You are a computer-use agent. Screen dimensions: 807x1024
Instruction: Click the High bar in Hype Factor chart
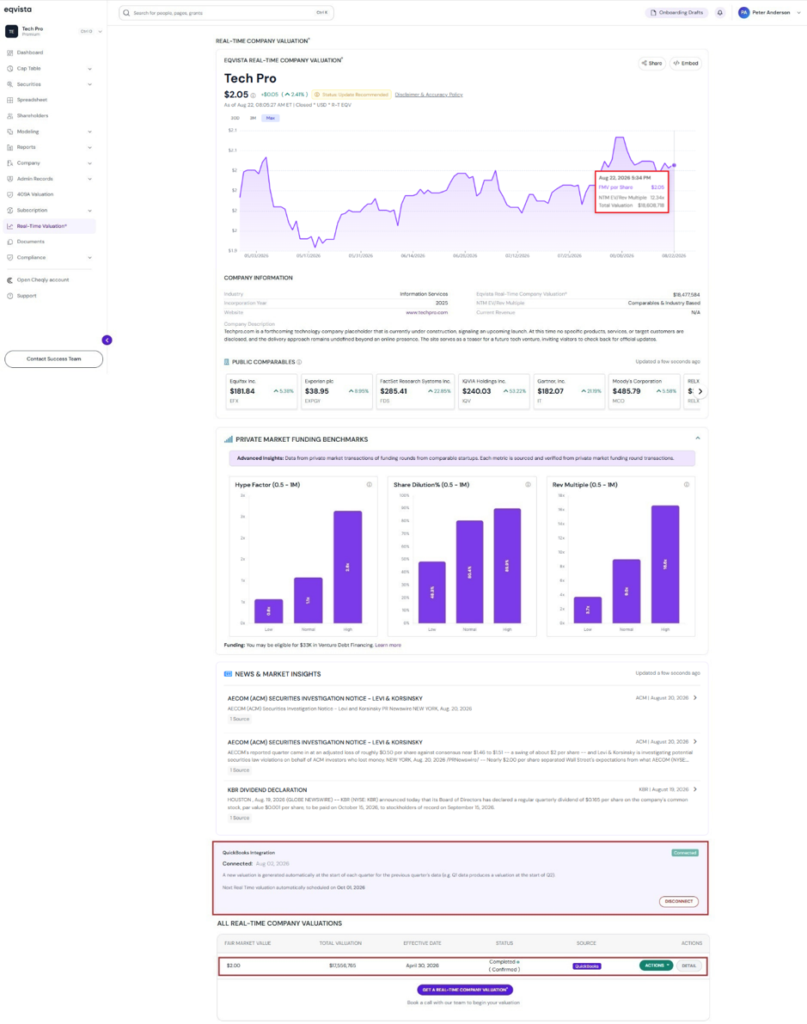[347, 567]
